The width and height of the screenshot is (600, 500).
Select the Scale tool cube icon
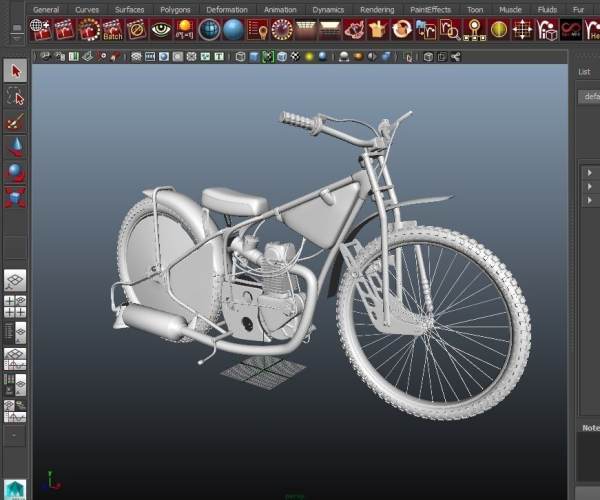(15, 197)
